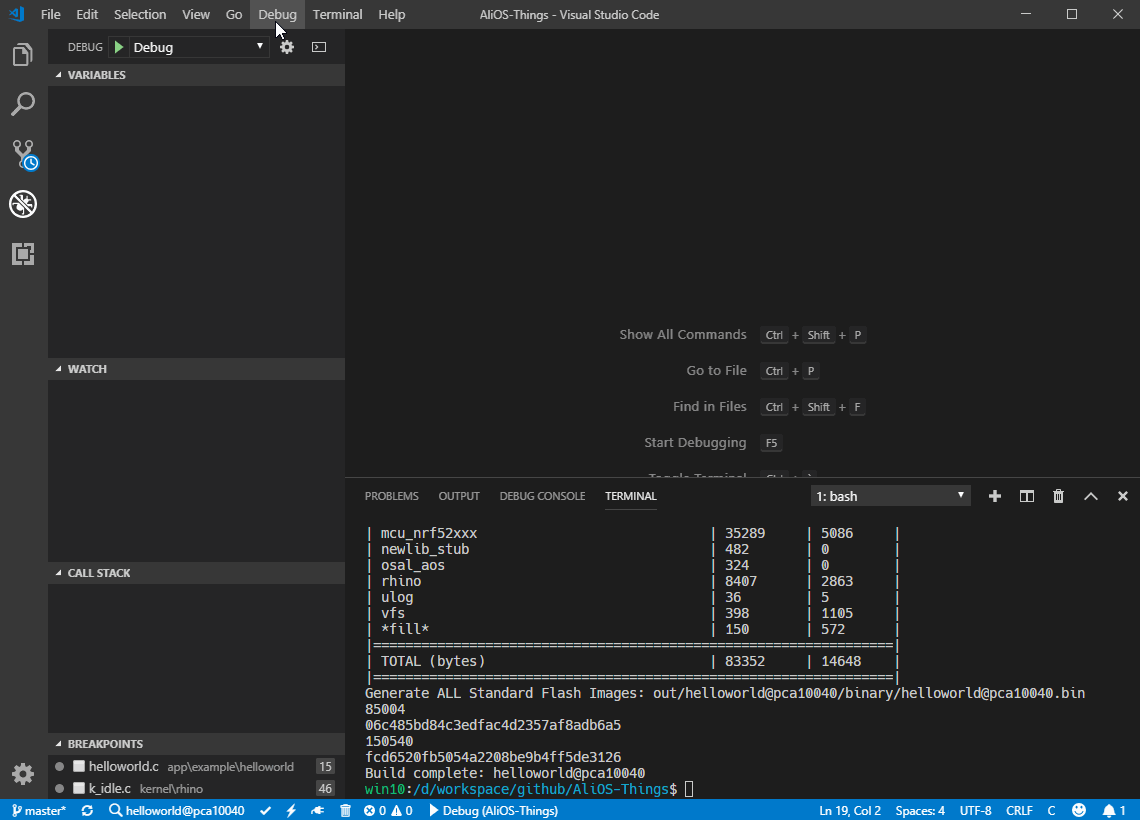Maximize the panel with the up chevron
The width and height of the screenshot is (1140, 820).
[1091, 496]
